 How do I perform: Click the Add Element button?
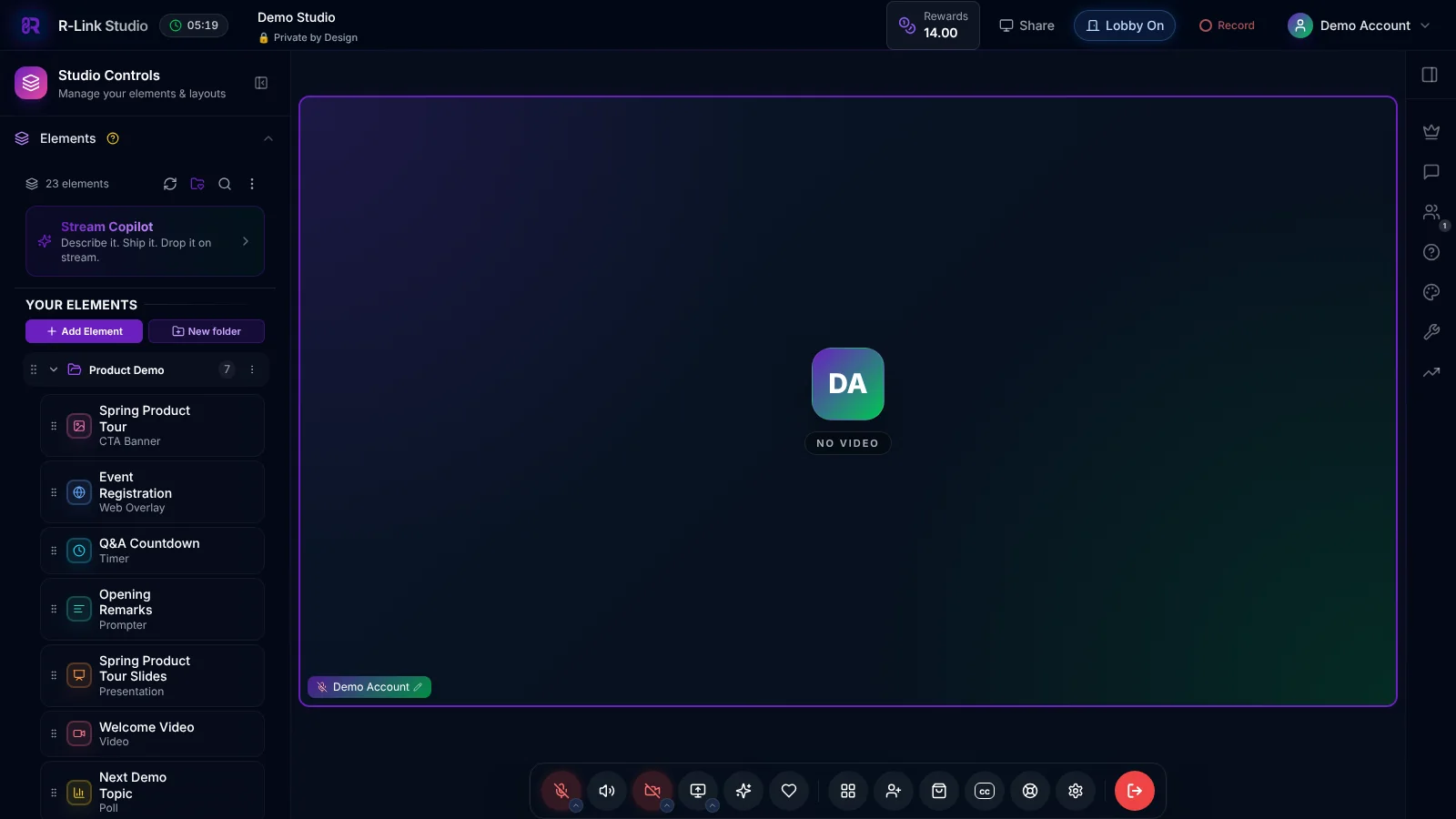coord(84,331)
